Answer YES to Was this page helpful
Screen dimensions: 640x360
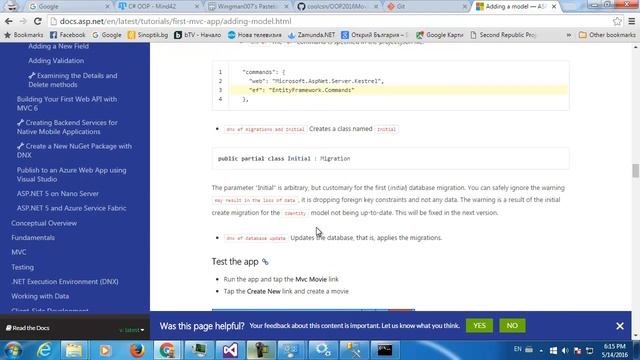coord(479,325)
